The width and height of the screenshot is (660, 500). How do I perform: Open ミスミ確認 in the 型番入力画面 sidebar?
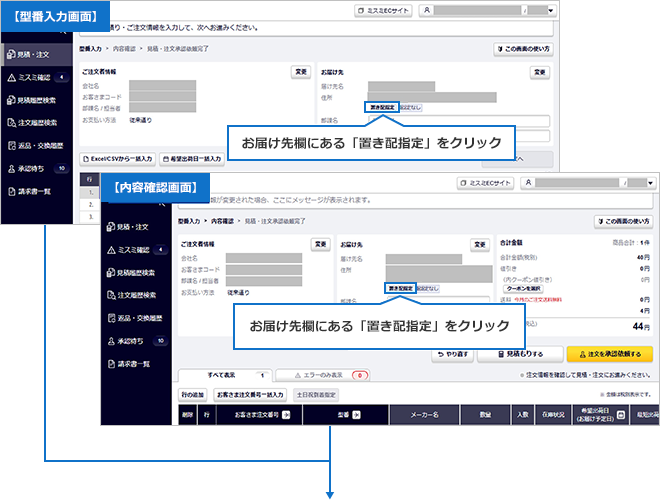(x=37, y=77)
